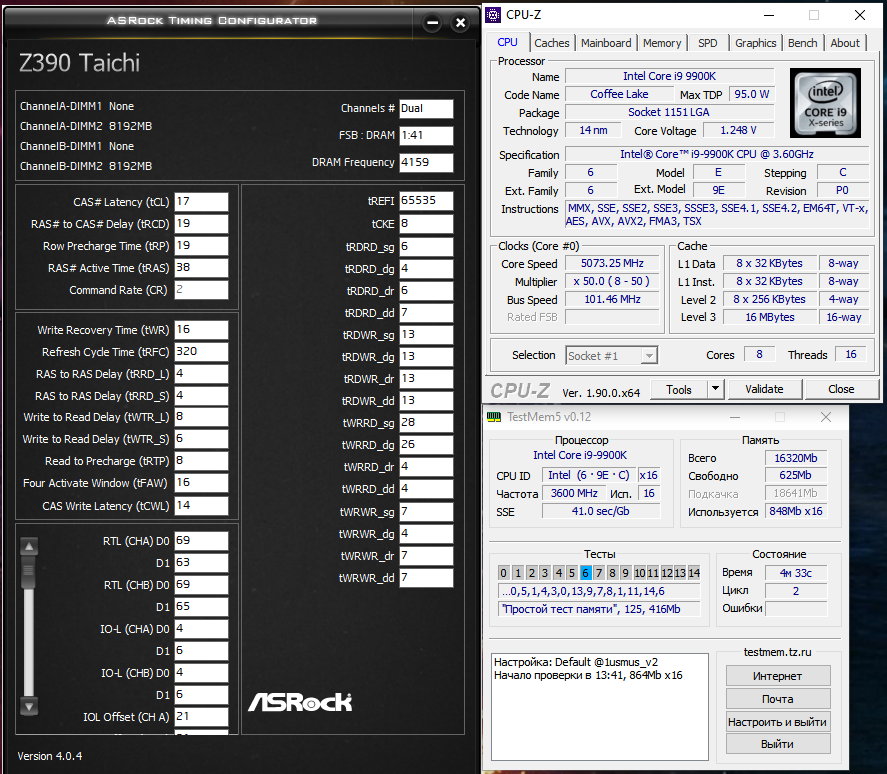Image resolution: width=887 pixels, height=774 pixels.
Task: Click the tRCD value field showing 19
Action: pyautogui.click(x=201, y=223)
